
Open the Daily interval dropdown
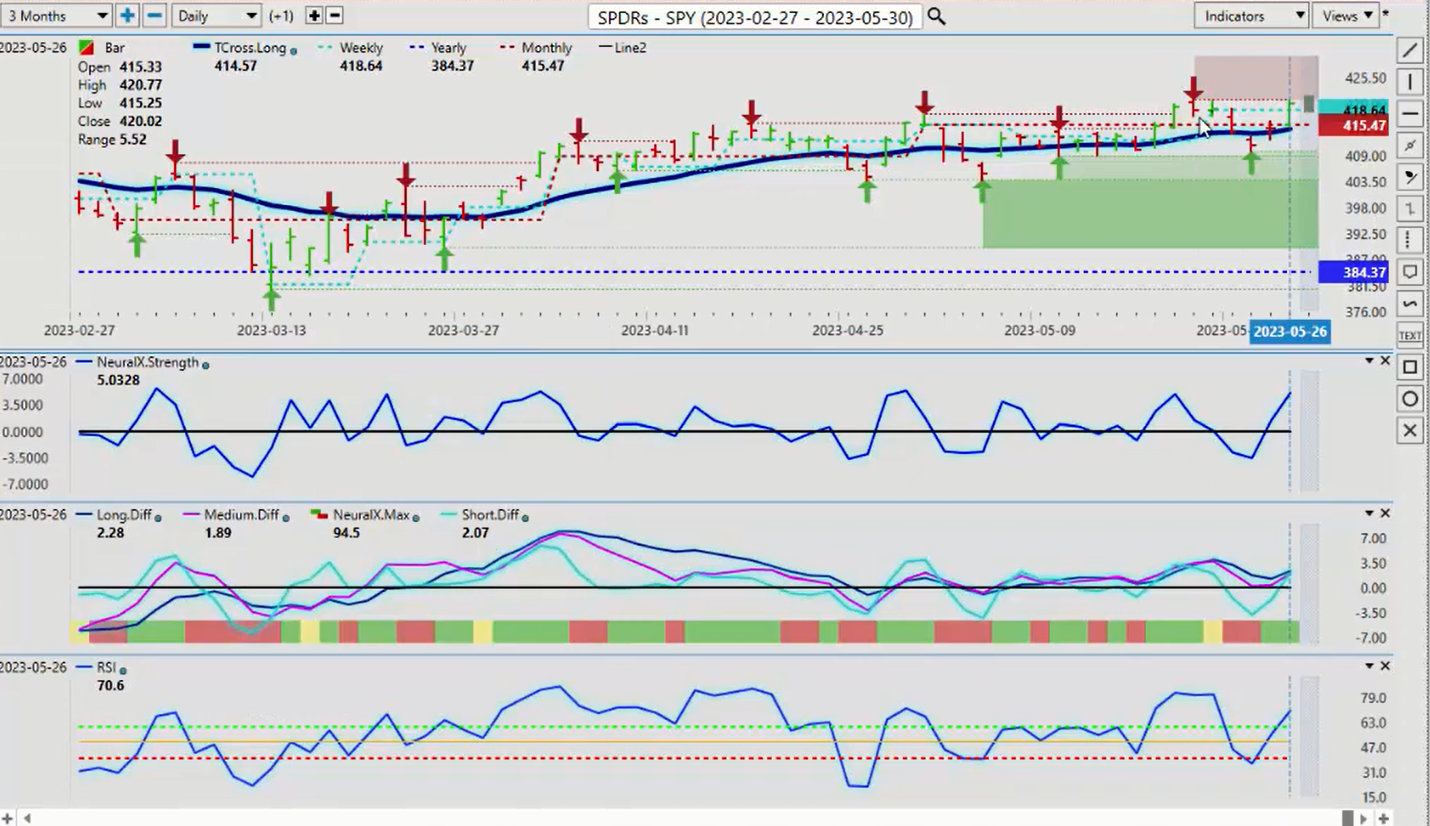216,15
